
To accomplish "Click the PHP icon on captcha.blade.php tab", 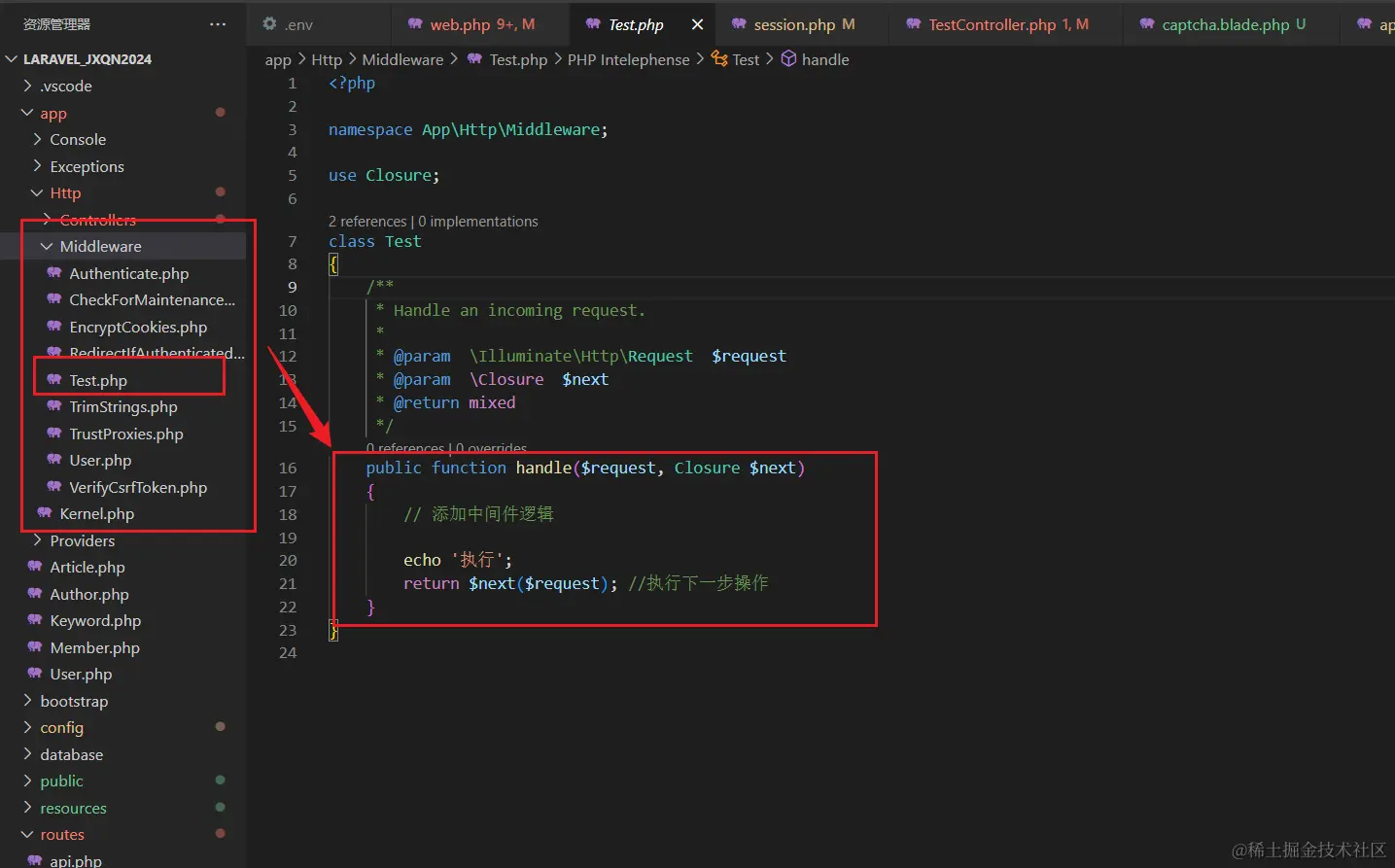I will point(1147,24).
